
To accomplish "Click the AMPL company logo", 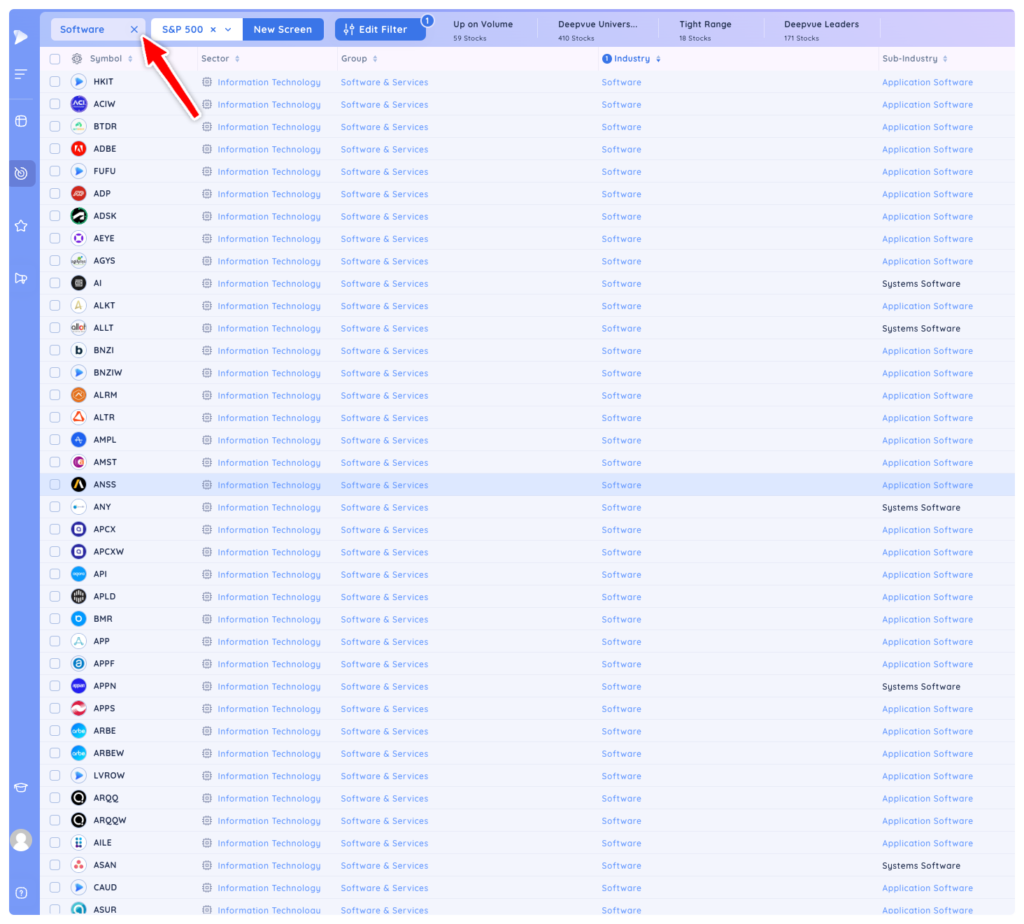I will 78,440.
